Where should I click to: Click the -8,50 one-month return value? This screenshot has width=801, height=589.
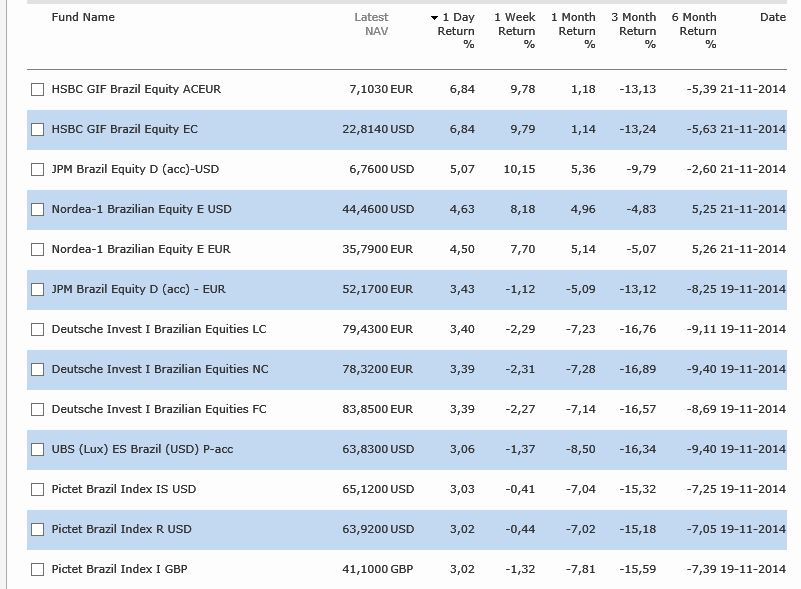[x=580, y=449]
